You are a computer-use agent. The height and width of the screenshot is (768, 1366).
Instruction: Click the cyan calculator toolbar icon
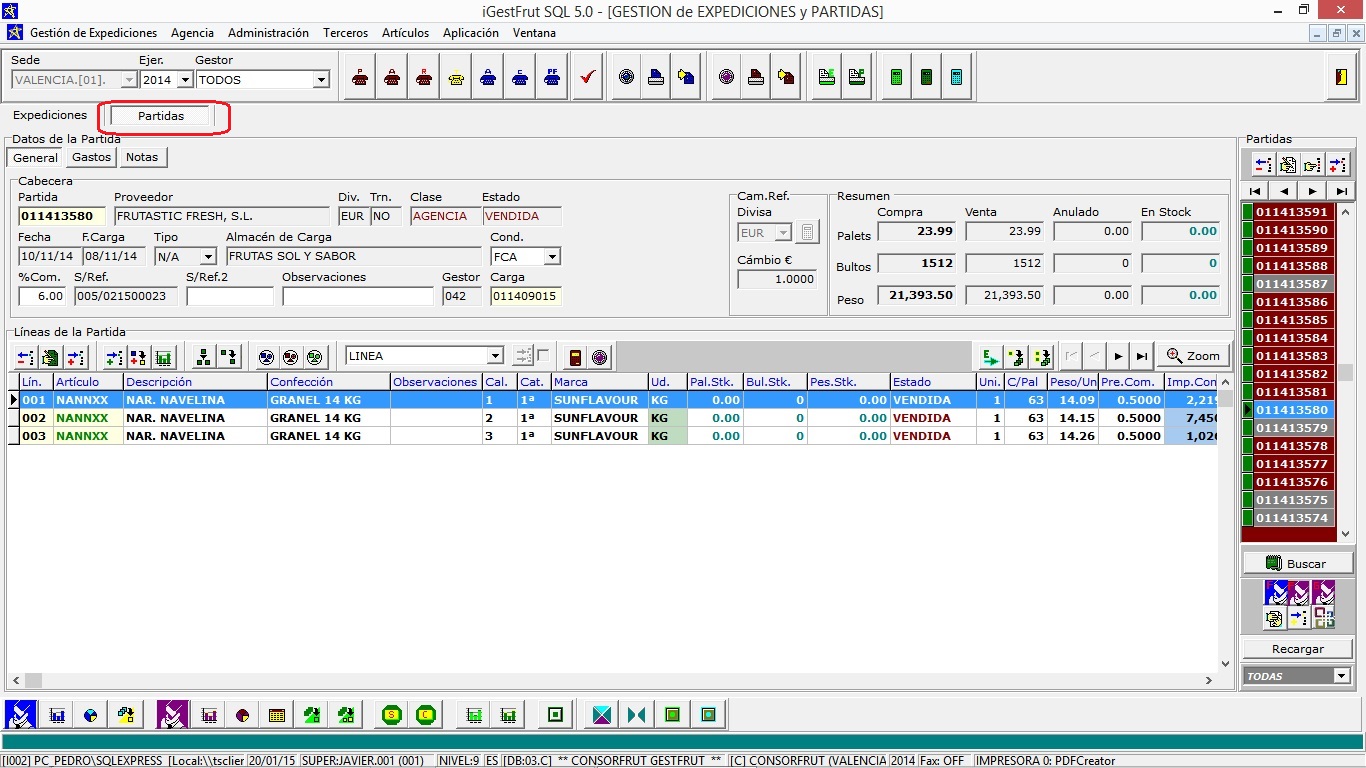click(957, 77)
